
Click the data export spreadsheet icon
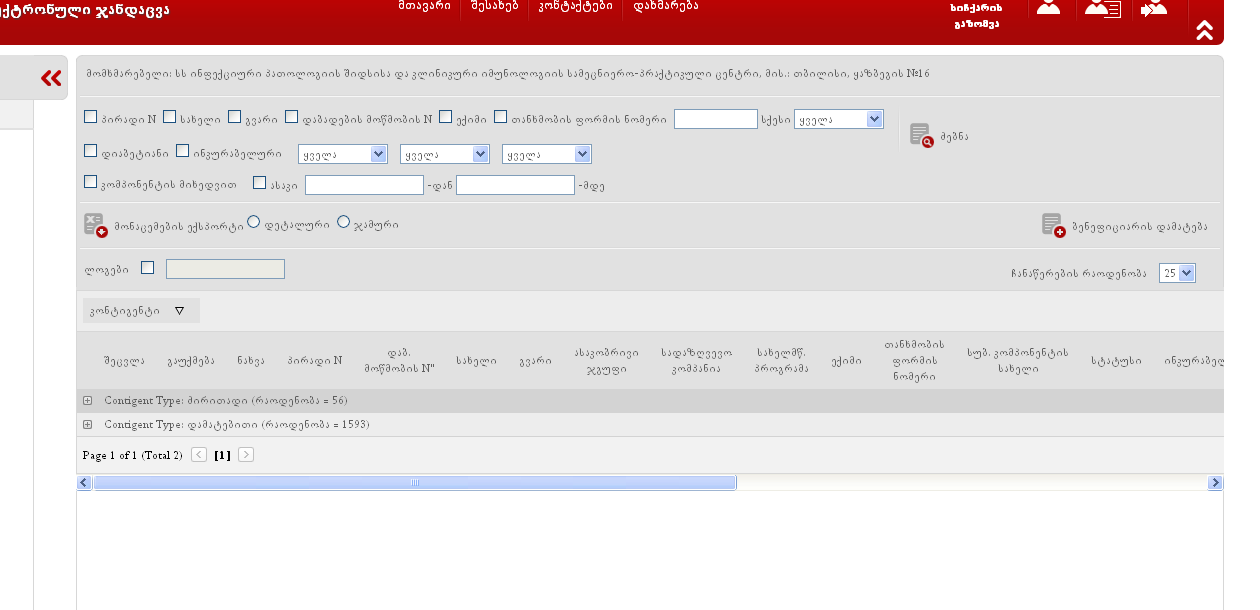tap(95, 225)
